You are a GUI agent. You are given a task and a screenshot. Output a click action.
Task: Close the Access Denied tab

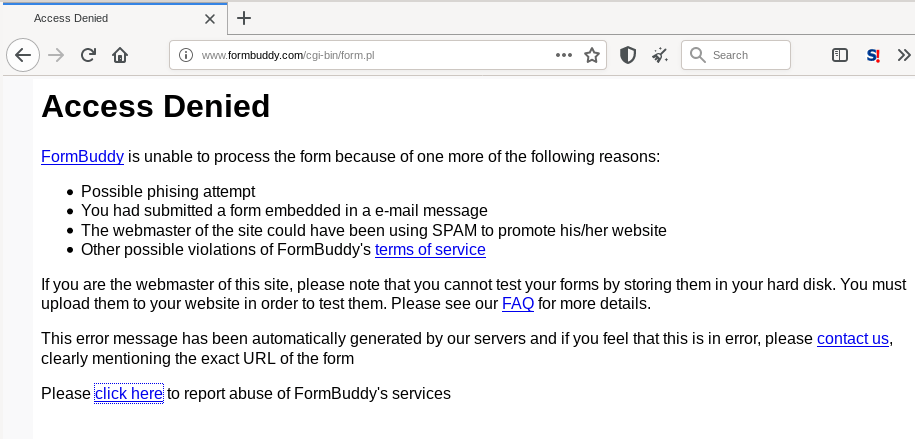tap(209, 18)
